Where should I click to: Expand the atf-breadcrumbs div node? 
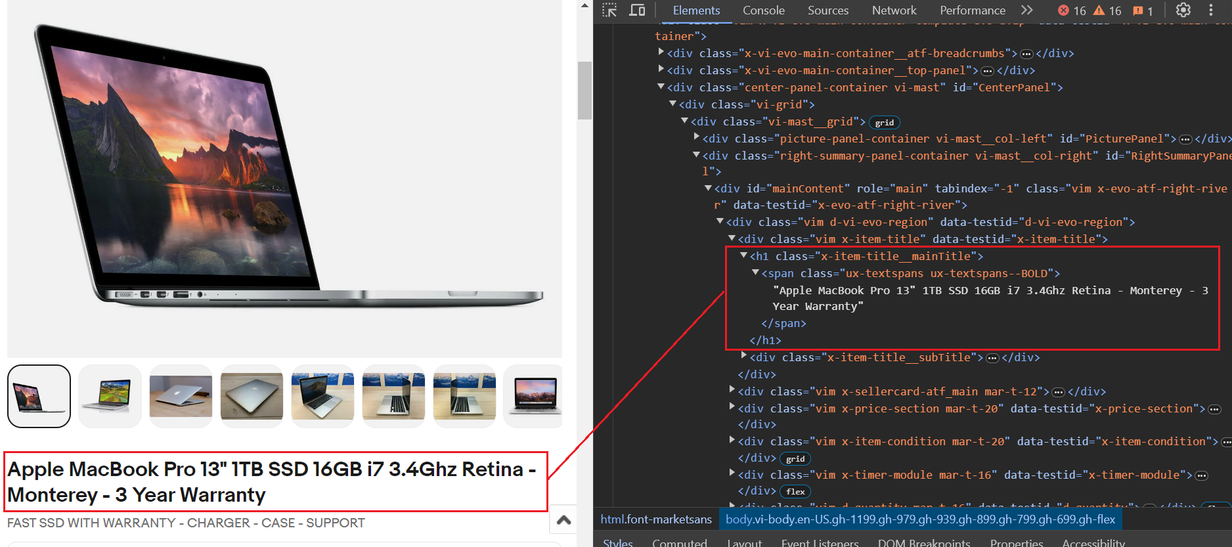click(x=661, y=53)
